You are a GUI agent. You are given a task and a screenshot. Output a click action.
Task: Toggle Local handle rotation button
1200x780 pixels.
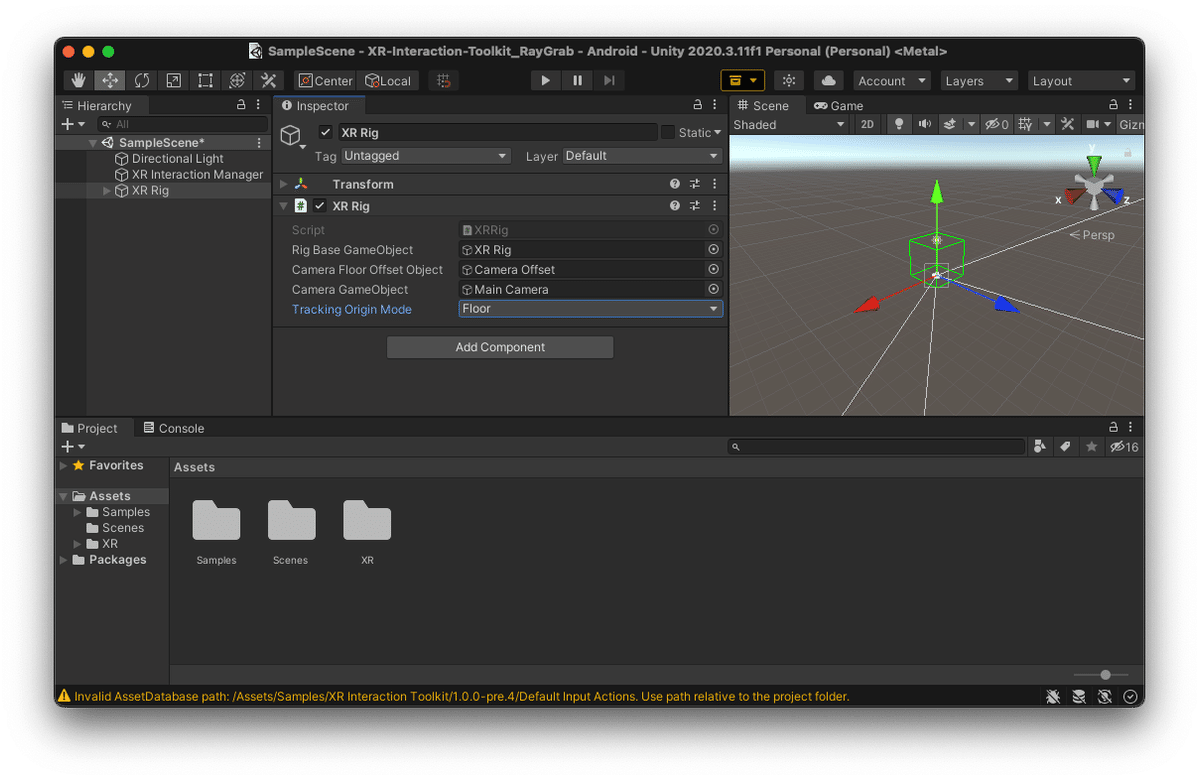tap(388, 81)
